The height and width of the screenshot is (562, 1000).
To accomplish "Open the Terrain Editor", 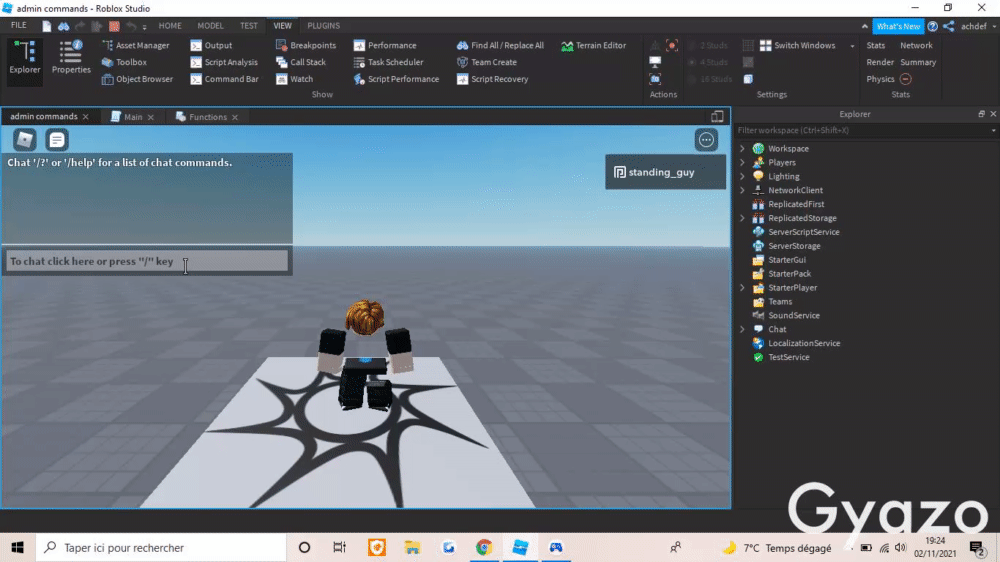I will click(x=594, y=45).
